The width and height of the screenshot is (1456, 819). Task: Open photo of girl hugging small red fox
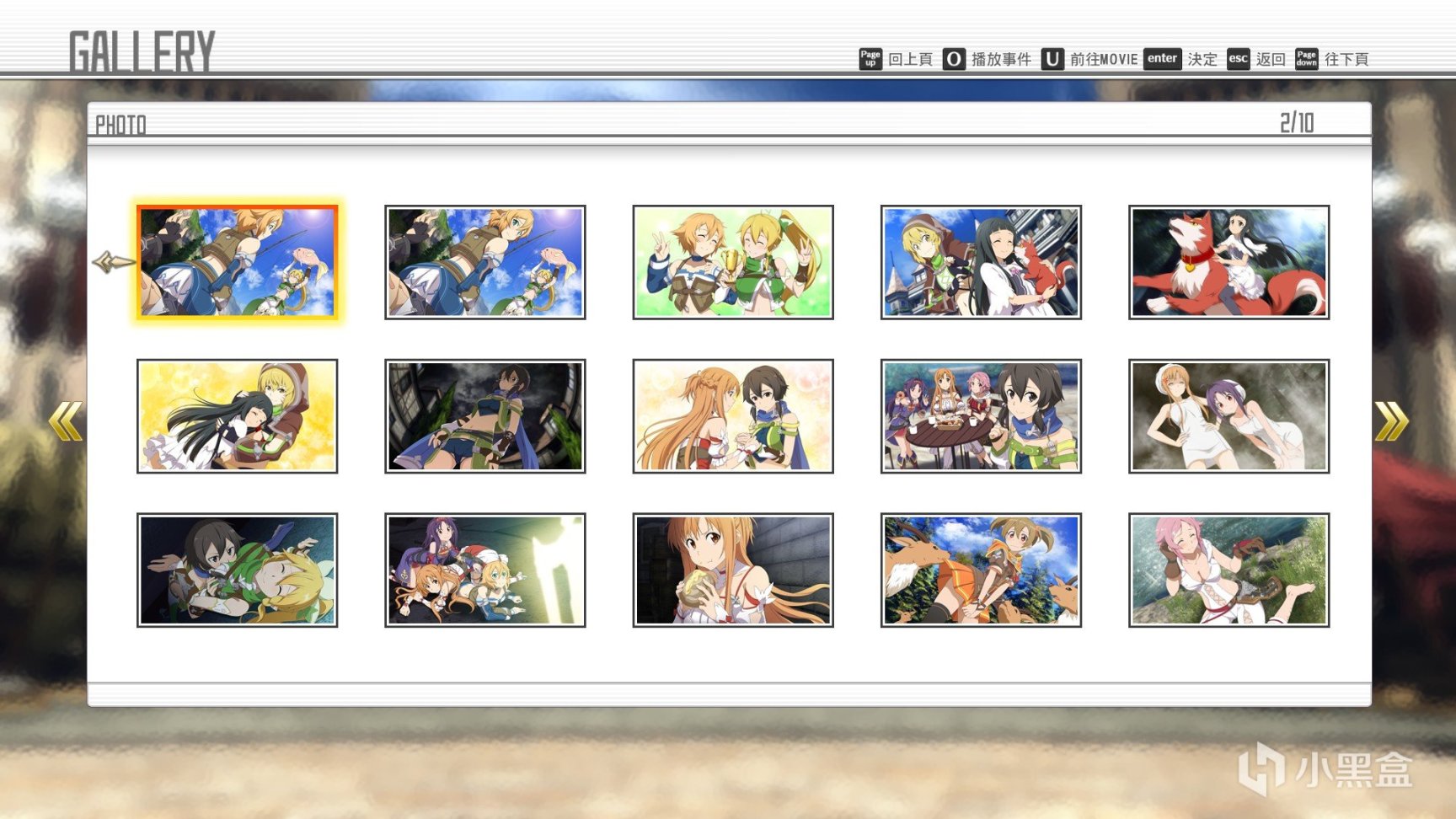[981, 262]
